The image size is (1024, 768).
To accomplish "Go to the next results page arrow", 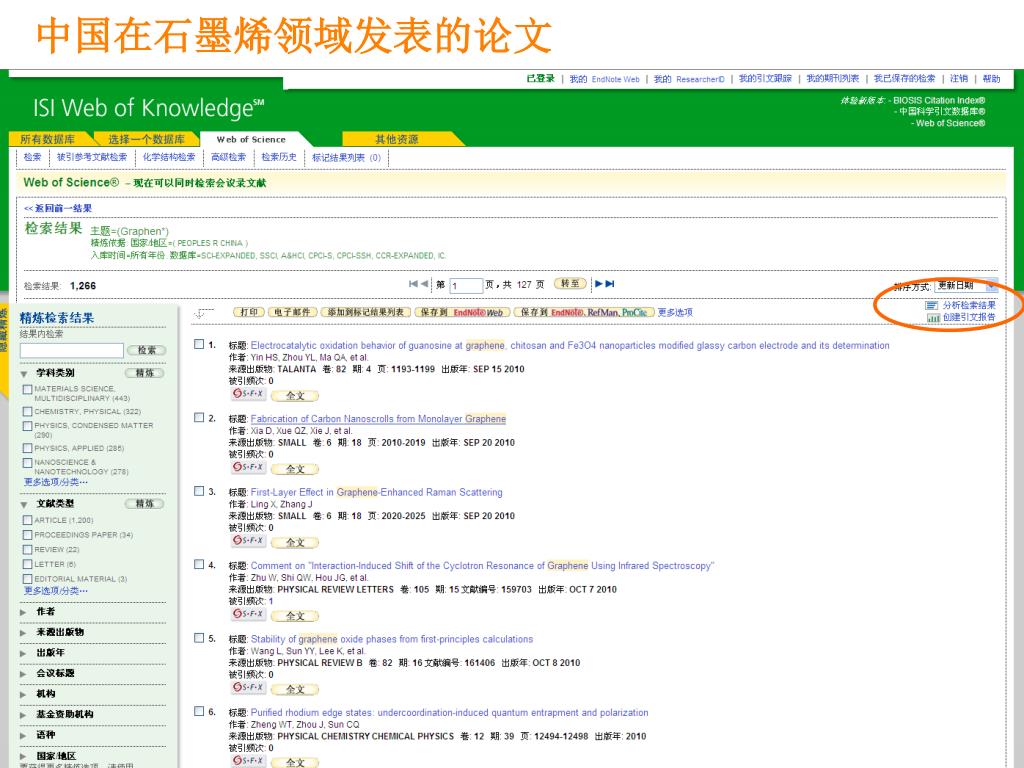I will [x=598, y=283].
